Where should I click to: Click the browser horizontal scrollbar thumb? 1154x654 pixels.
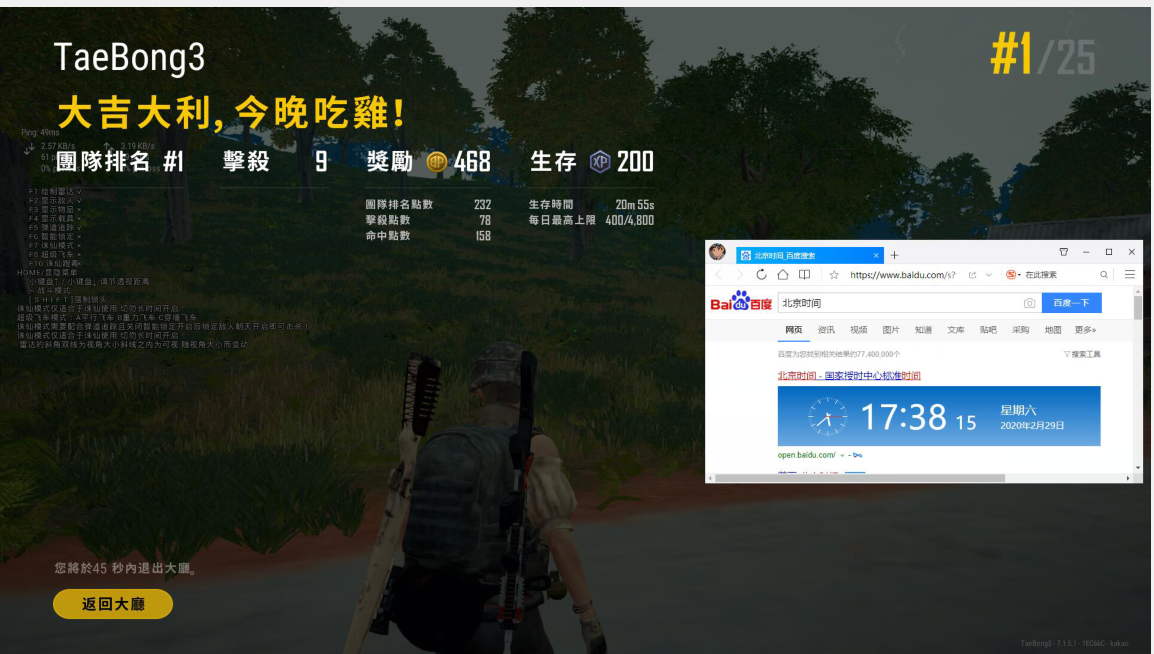(x=860, y=478)
